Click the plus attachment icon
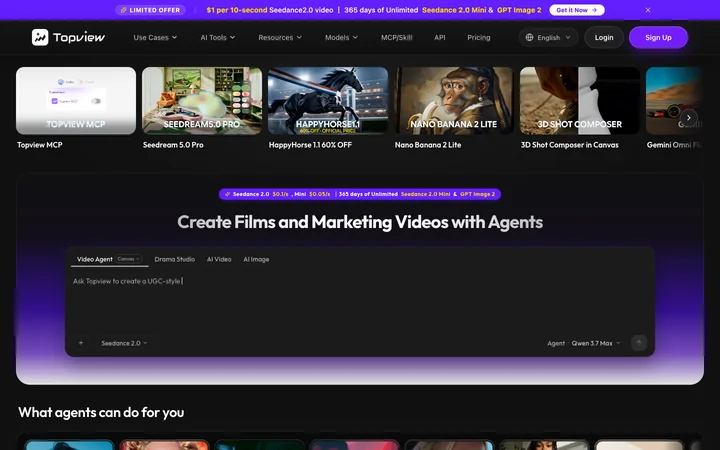Image resolution: width=720 pixels, height=450 pixels. (81, 343)
